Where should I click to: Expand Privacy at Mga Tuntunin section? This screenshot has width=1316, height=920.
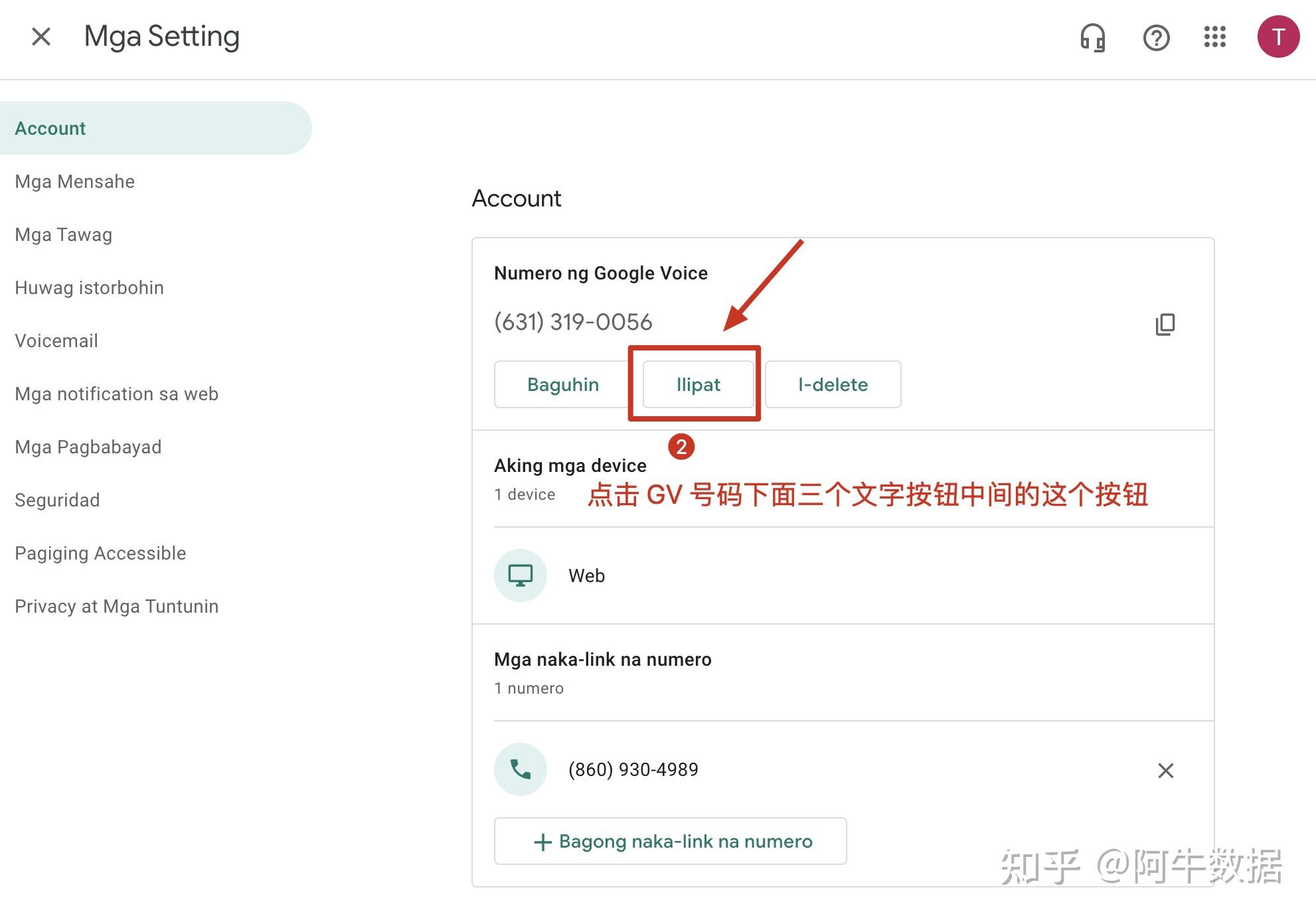click(x=117, y=605)
